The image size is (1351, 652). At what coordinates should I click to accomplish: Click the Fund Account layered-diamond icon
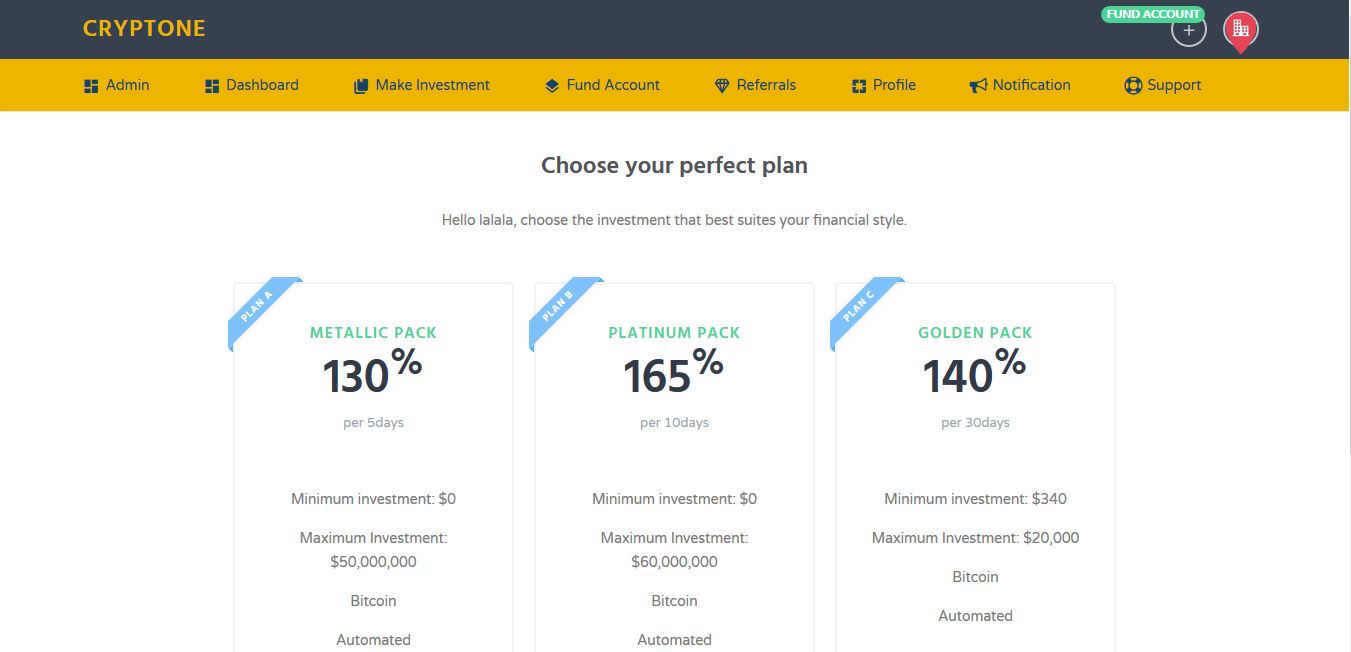pyautogui.click(x=551, y=85)
